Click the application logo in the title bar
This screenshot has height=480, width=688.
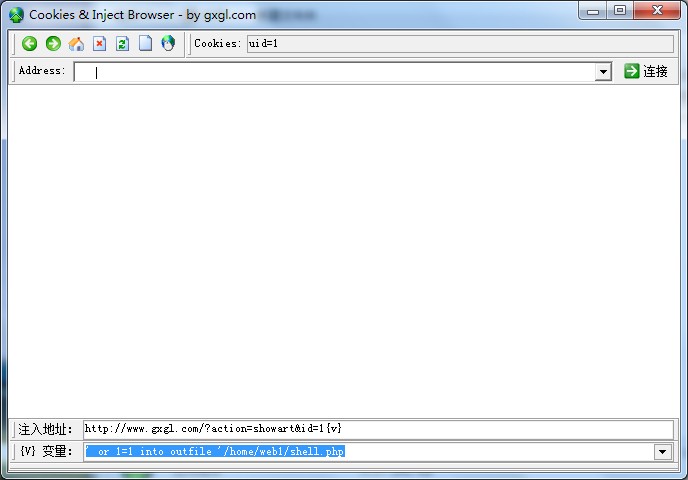16,15
